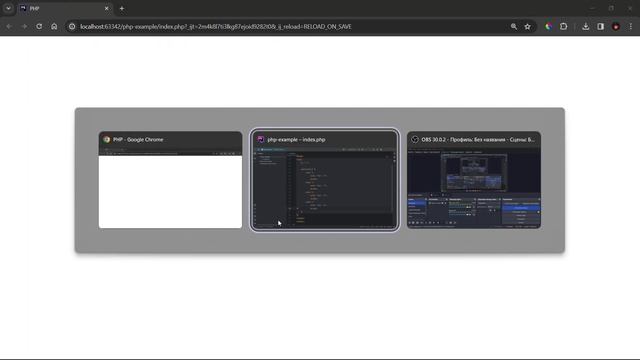This screenshot has height=360, width=640.
Task: Open the tab search dropdown arrow
Action: click(x=8, y=8)
